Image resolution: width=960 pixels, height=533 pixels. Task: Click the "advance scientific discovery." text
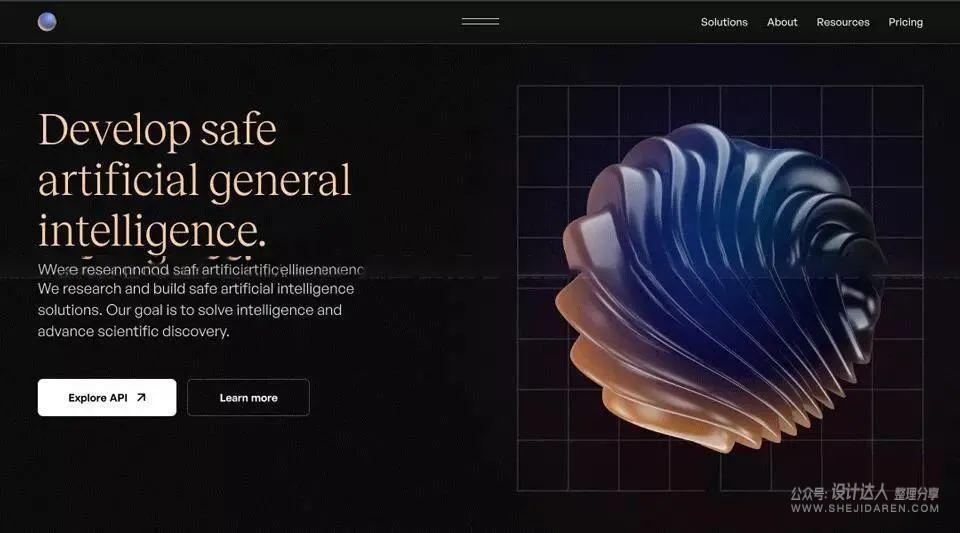[133, 331]
